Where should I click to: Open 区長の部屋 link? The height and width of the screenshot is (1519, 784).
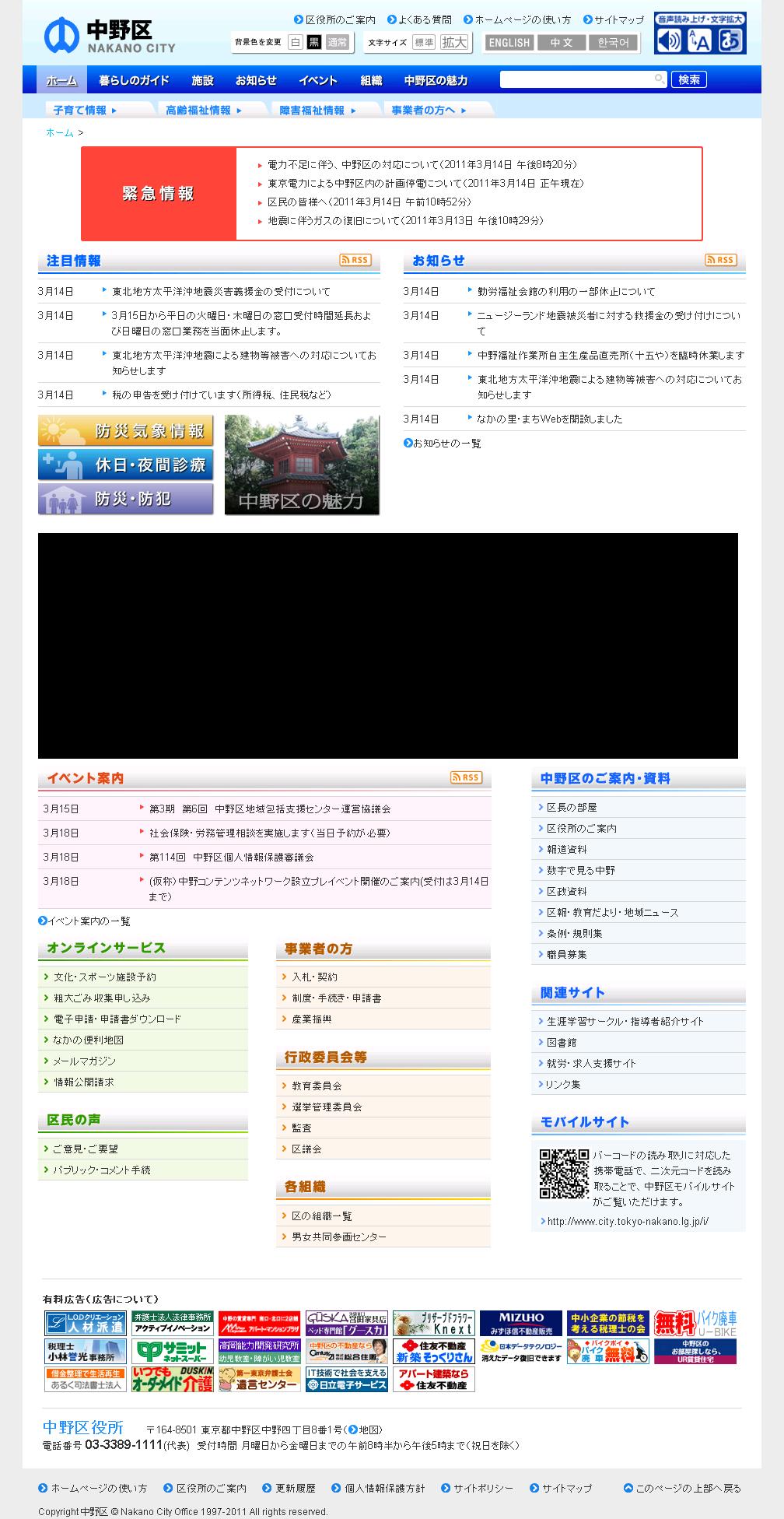(x=572, y=807)
